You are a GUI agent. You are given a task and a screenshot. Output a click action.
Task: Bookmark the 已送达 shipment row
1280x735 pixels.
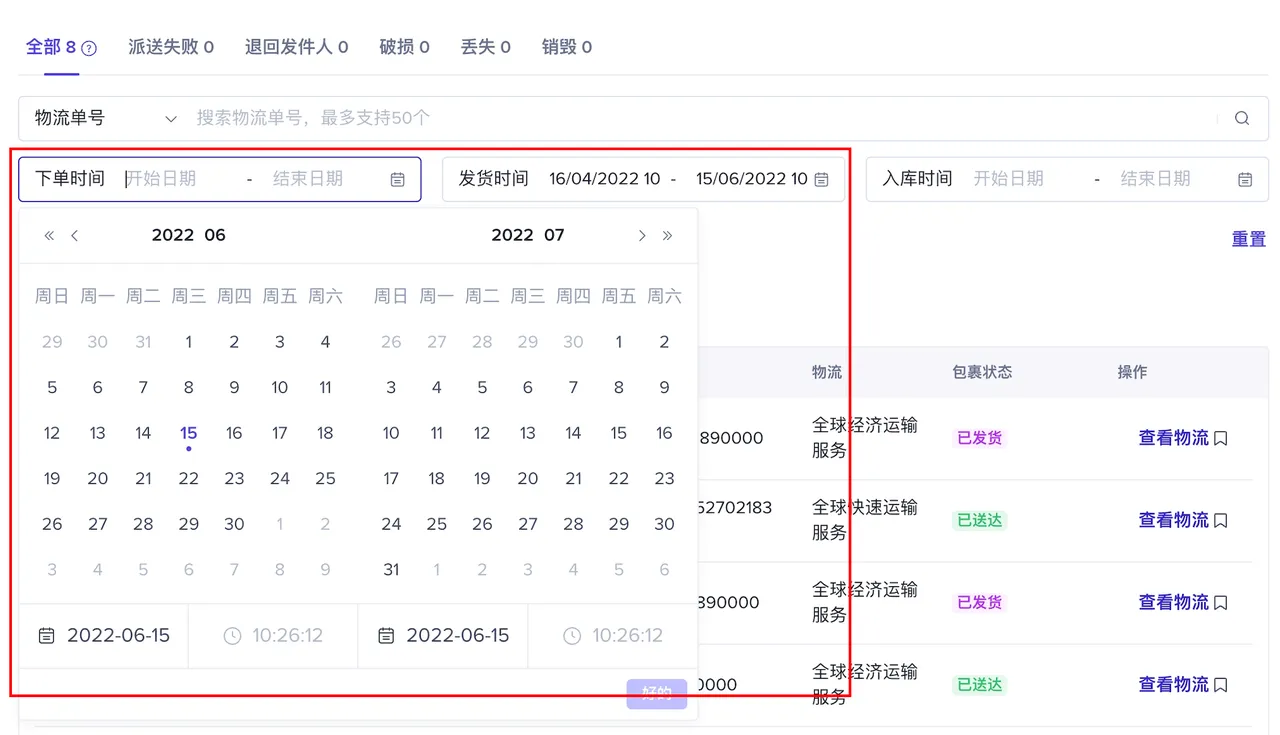pyautogui.click(x=1221, y=519)
